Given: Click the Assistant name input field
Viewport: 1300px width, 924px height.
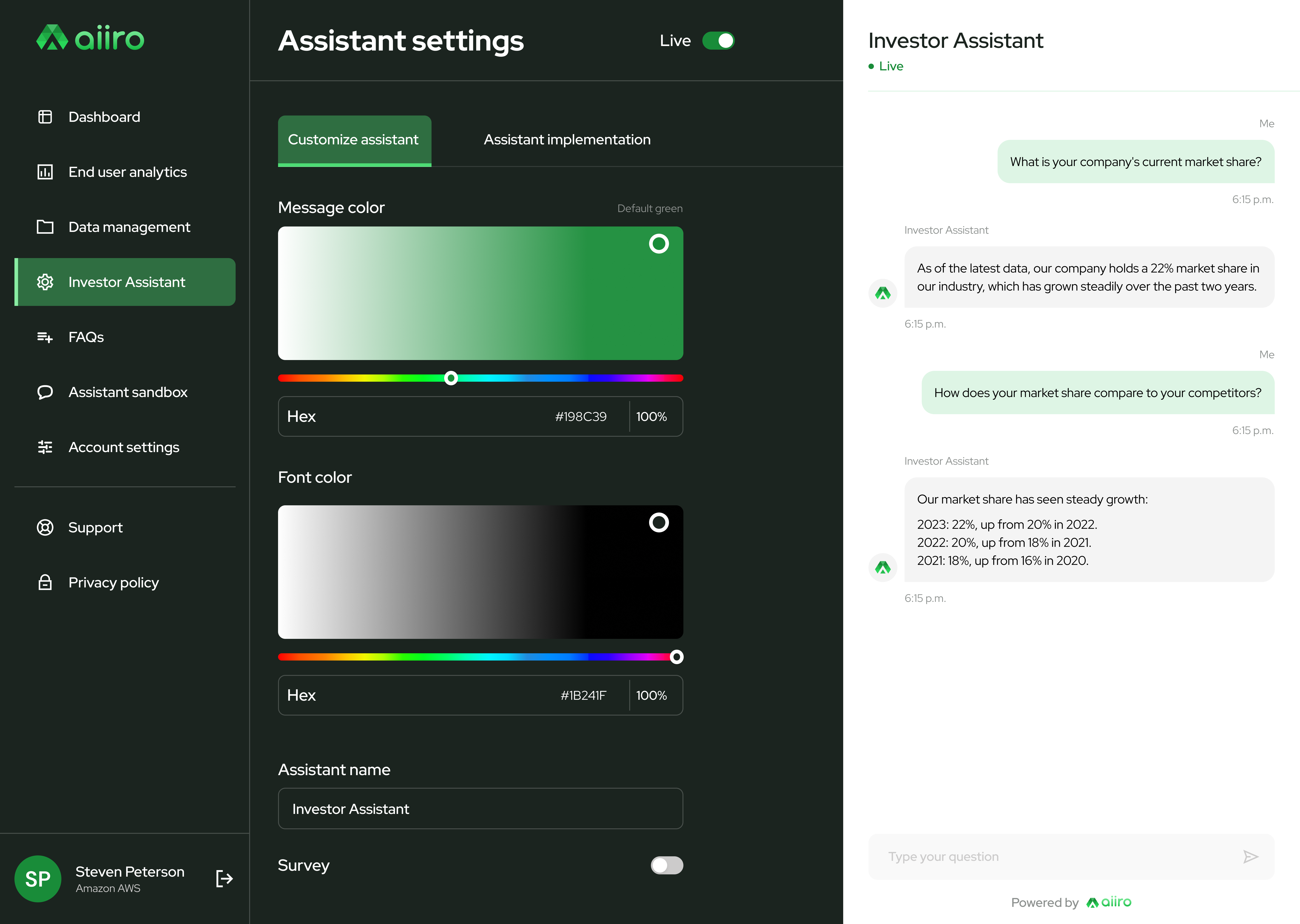Looking at the screenshot, I should [x=480, y=808].
